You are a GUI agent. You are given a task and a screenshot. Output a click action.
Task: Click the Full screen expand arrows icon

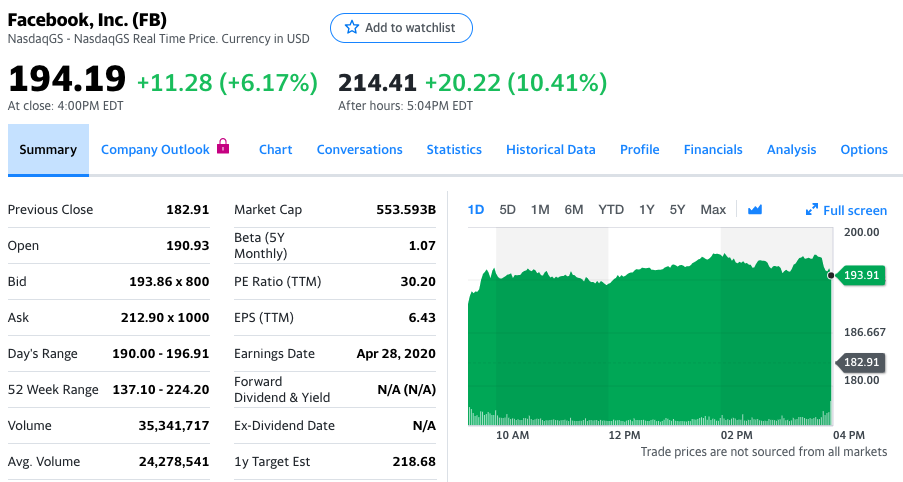[x=812, y=210]
